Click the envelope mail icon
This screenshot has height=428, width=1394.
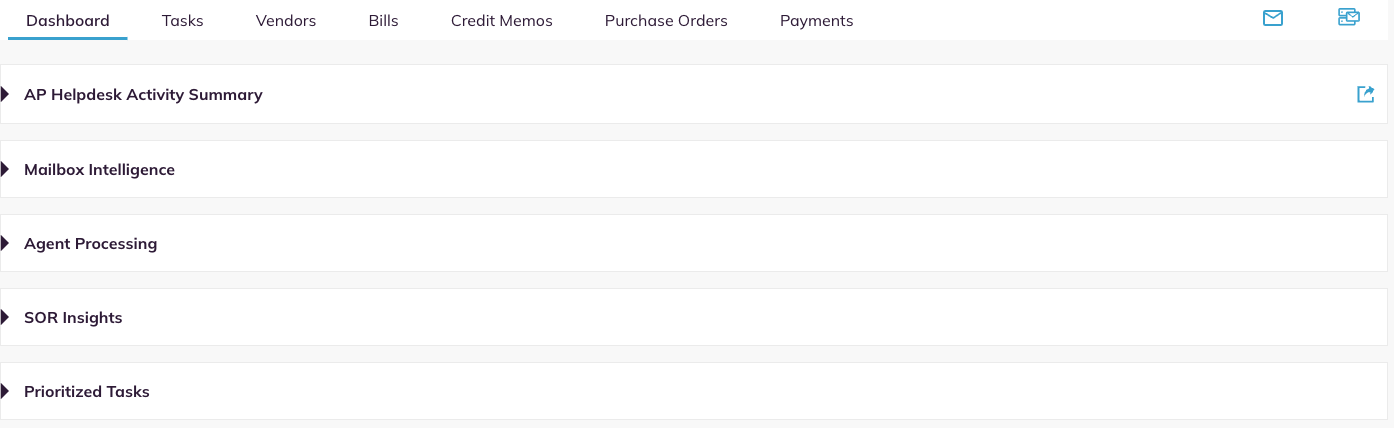[x=1273, y=17]
